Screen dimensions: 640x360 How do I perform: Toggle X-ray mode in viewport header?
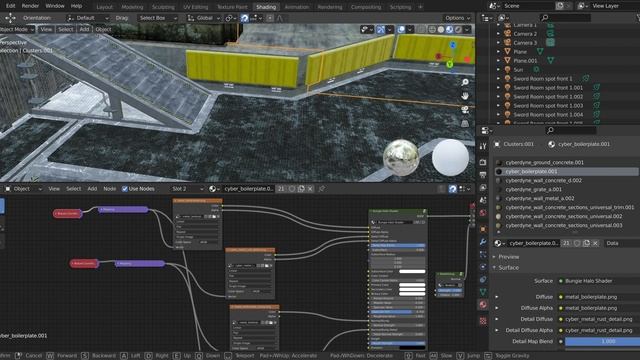421,29
